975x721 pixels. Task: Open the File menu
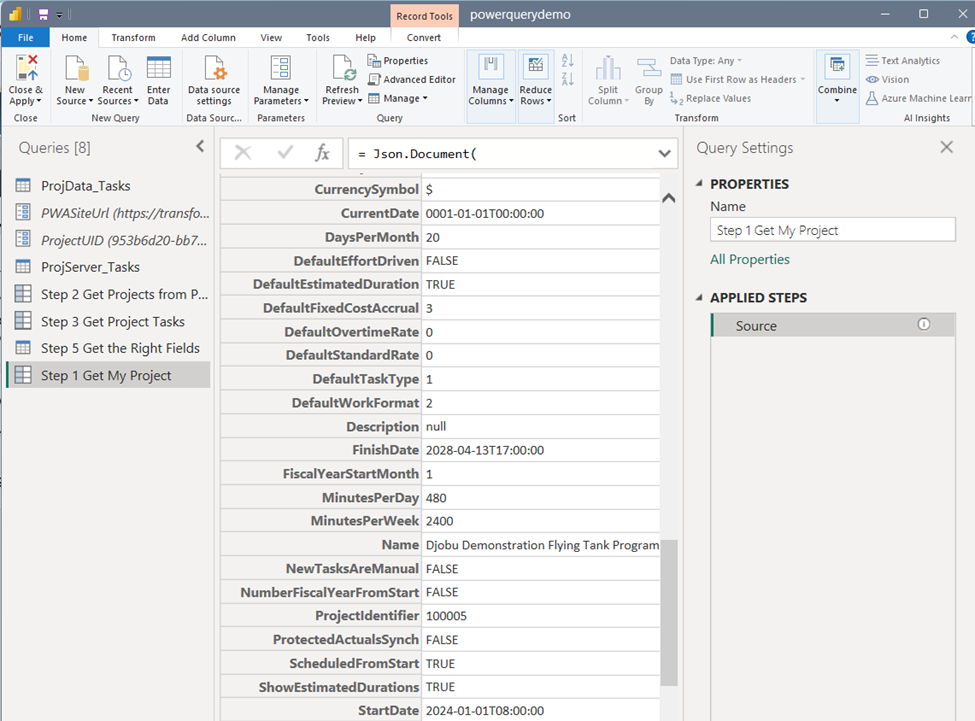(25, 37)
